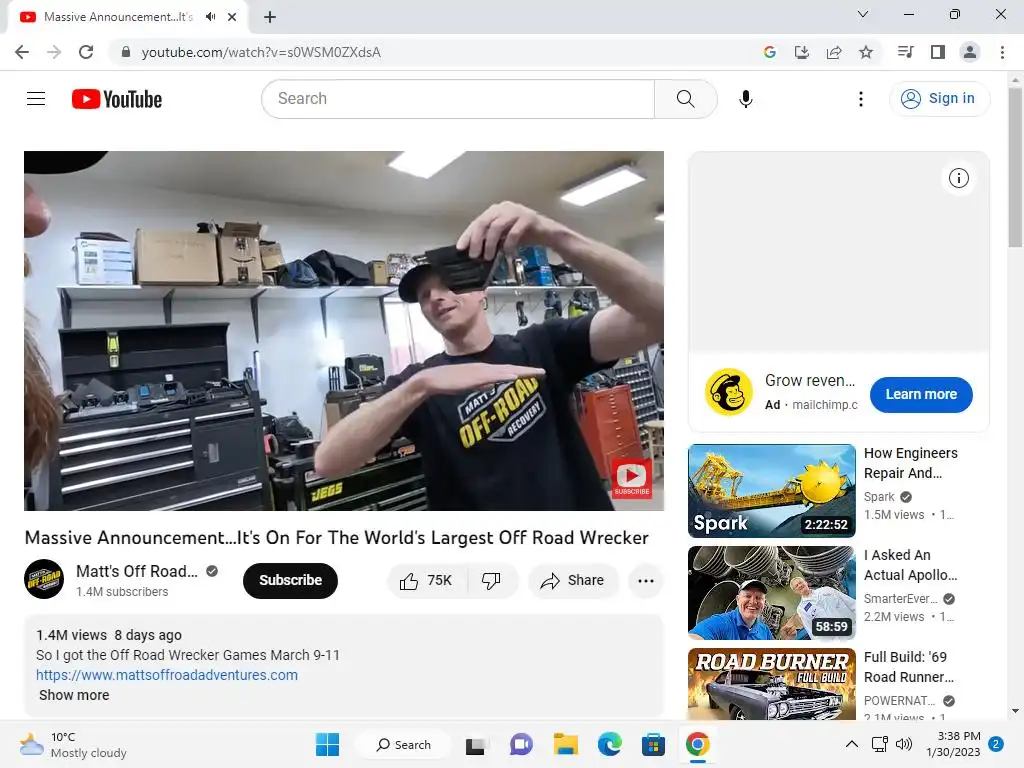
Task: Click the video subscribe watermark icon
Action: pyautogui.click(x=632, y=478)
